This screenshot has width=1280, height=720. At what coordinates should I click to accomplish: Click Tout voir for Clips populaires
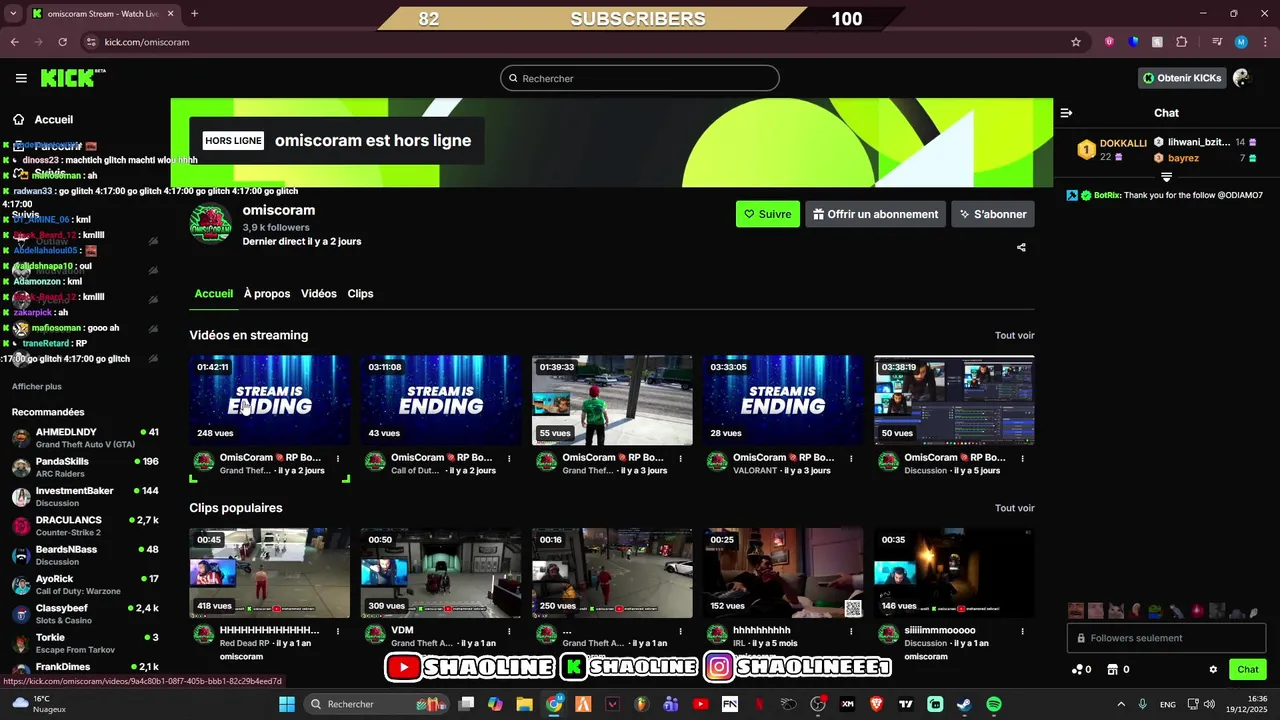coord(1014,508)
